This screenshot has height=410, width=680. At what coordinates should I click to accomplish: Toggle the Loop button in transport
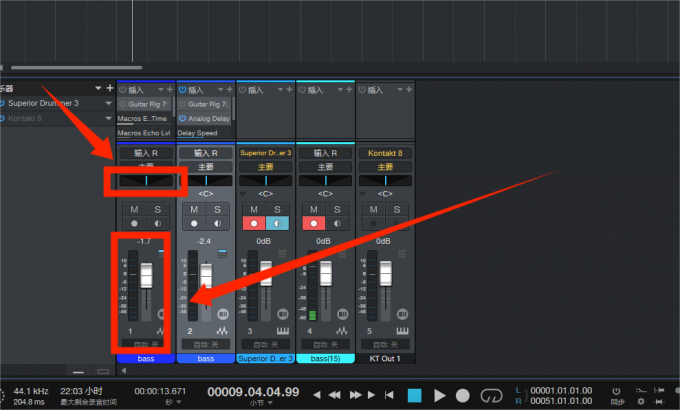pos(491,395)
